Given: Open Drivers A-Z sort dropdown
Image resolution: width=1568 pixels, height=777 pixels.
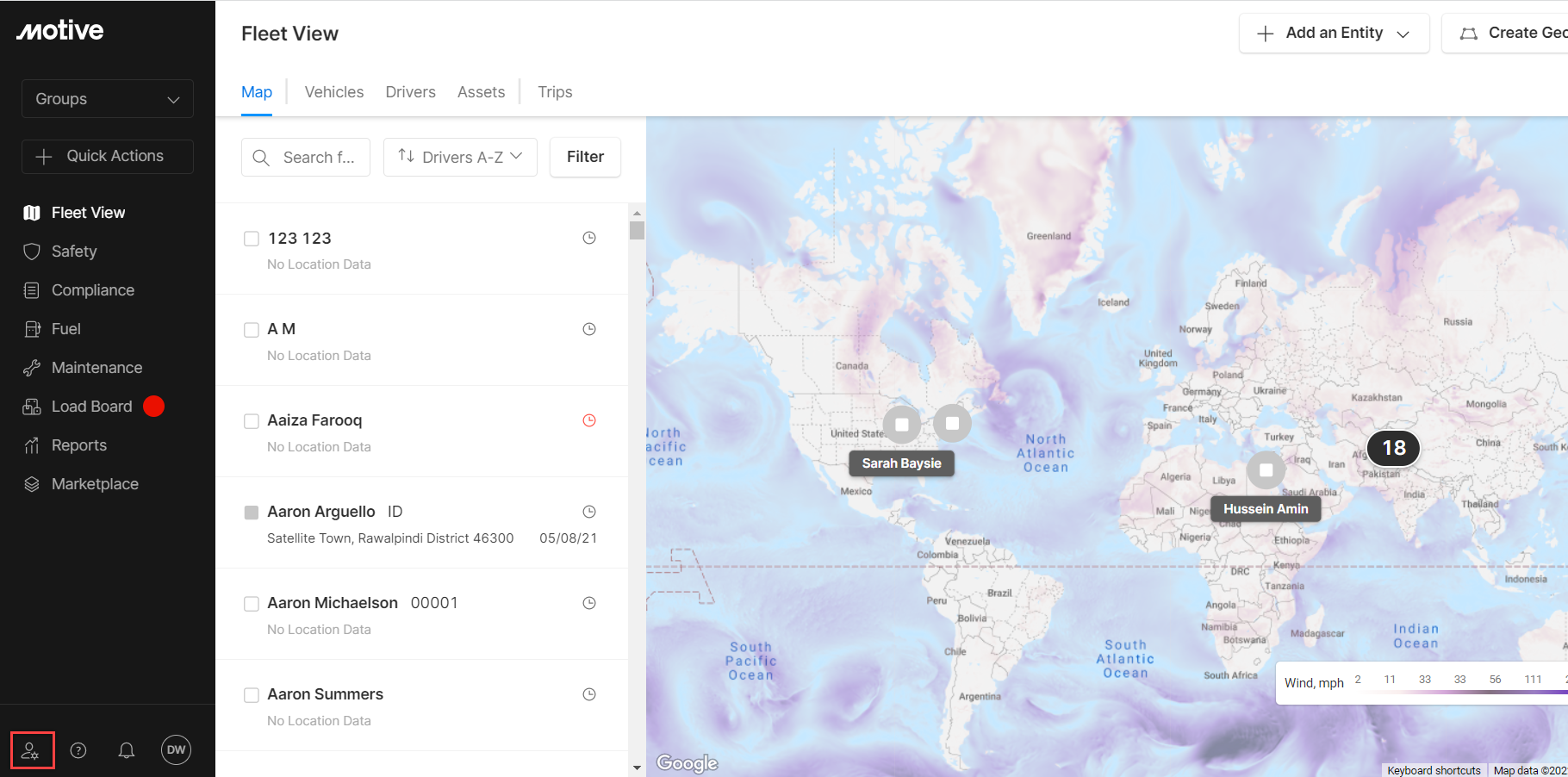Looking at the screenshot, I should coord(460,157).
